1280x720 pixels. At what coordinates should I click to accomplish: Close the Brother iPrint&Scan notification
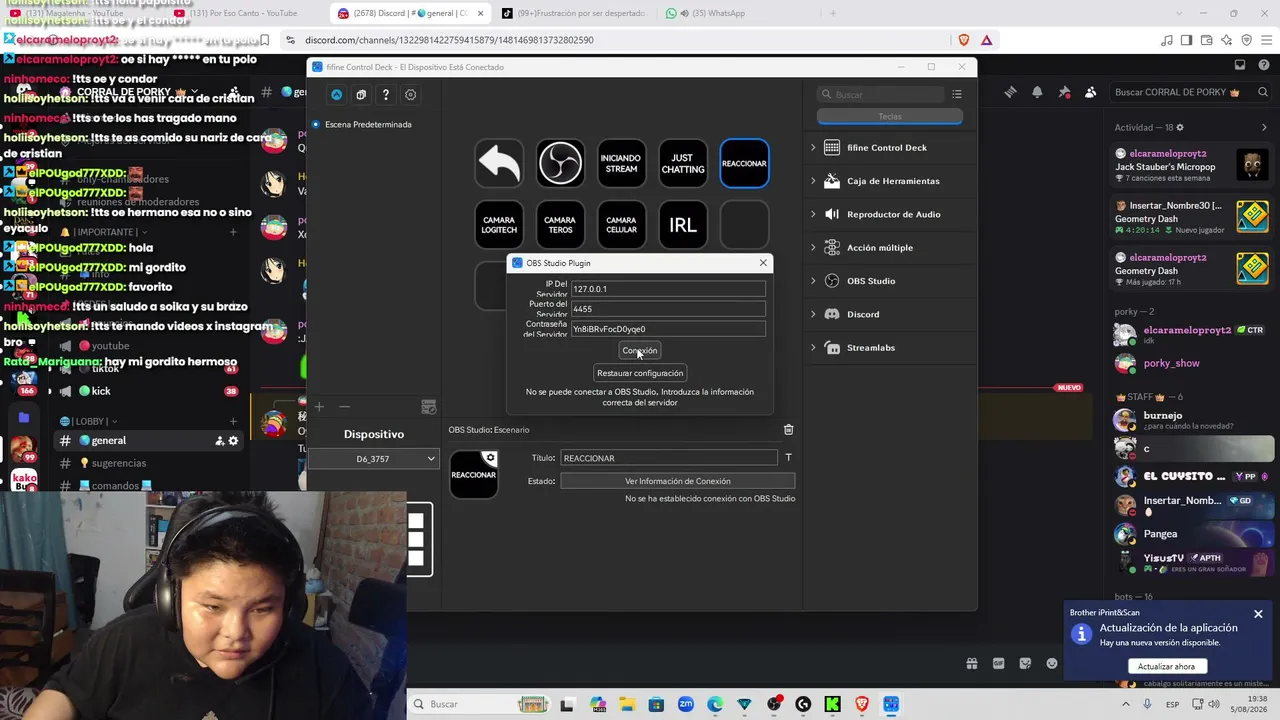(x=1258, y=614)
